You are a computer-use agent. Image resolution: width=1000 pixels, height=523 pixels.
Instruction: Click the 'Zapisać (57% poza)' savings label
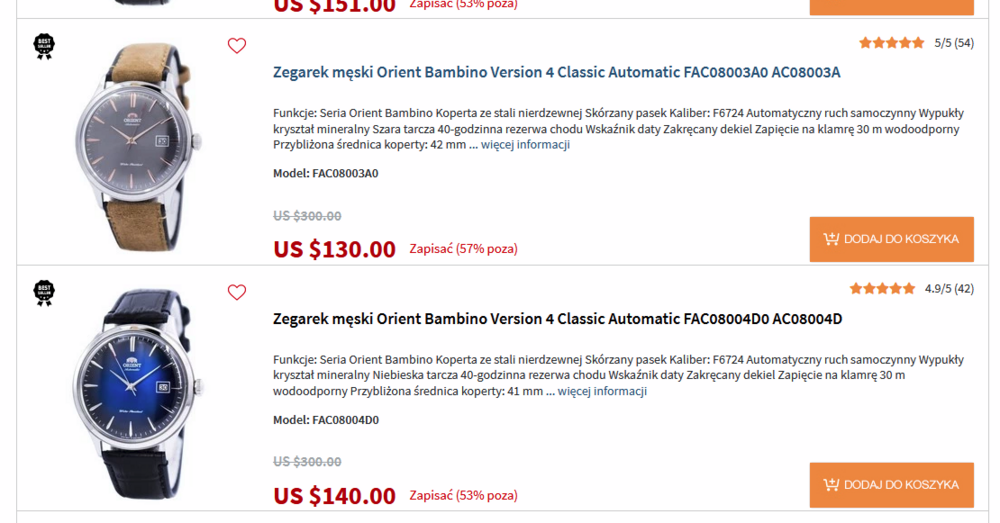[x=463, y=249]
